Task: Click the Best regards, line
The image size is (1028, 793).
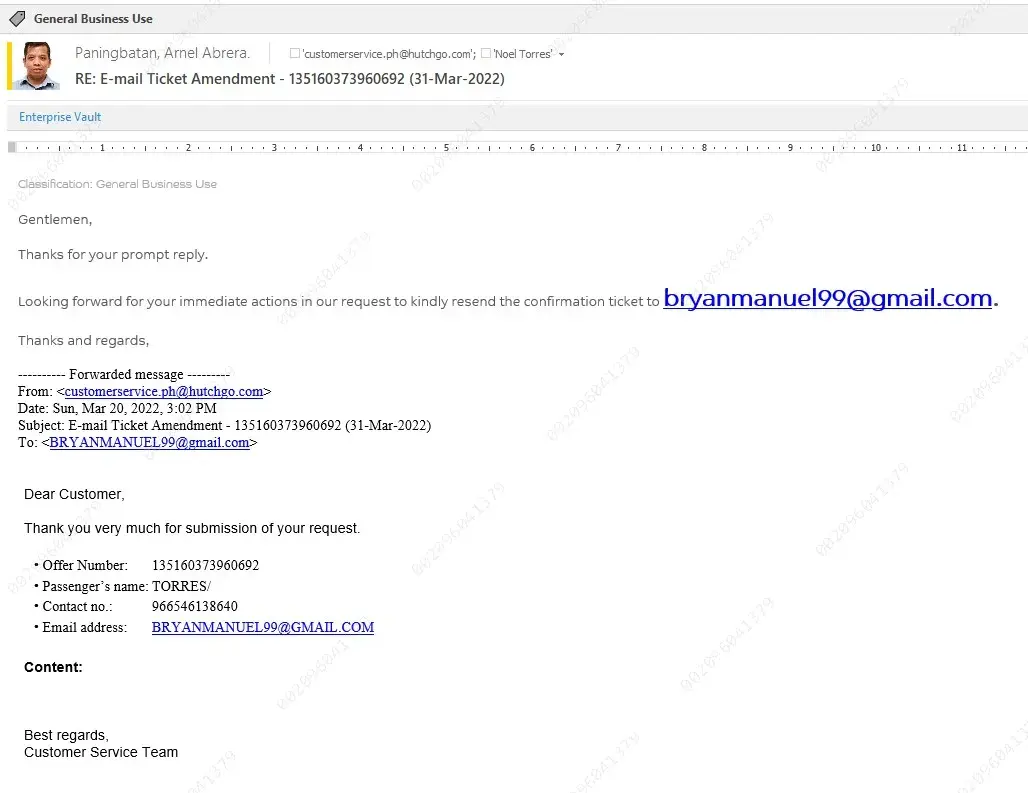Action: (66, 735)
